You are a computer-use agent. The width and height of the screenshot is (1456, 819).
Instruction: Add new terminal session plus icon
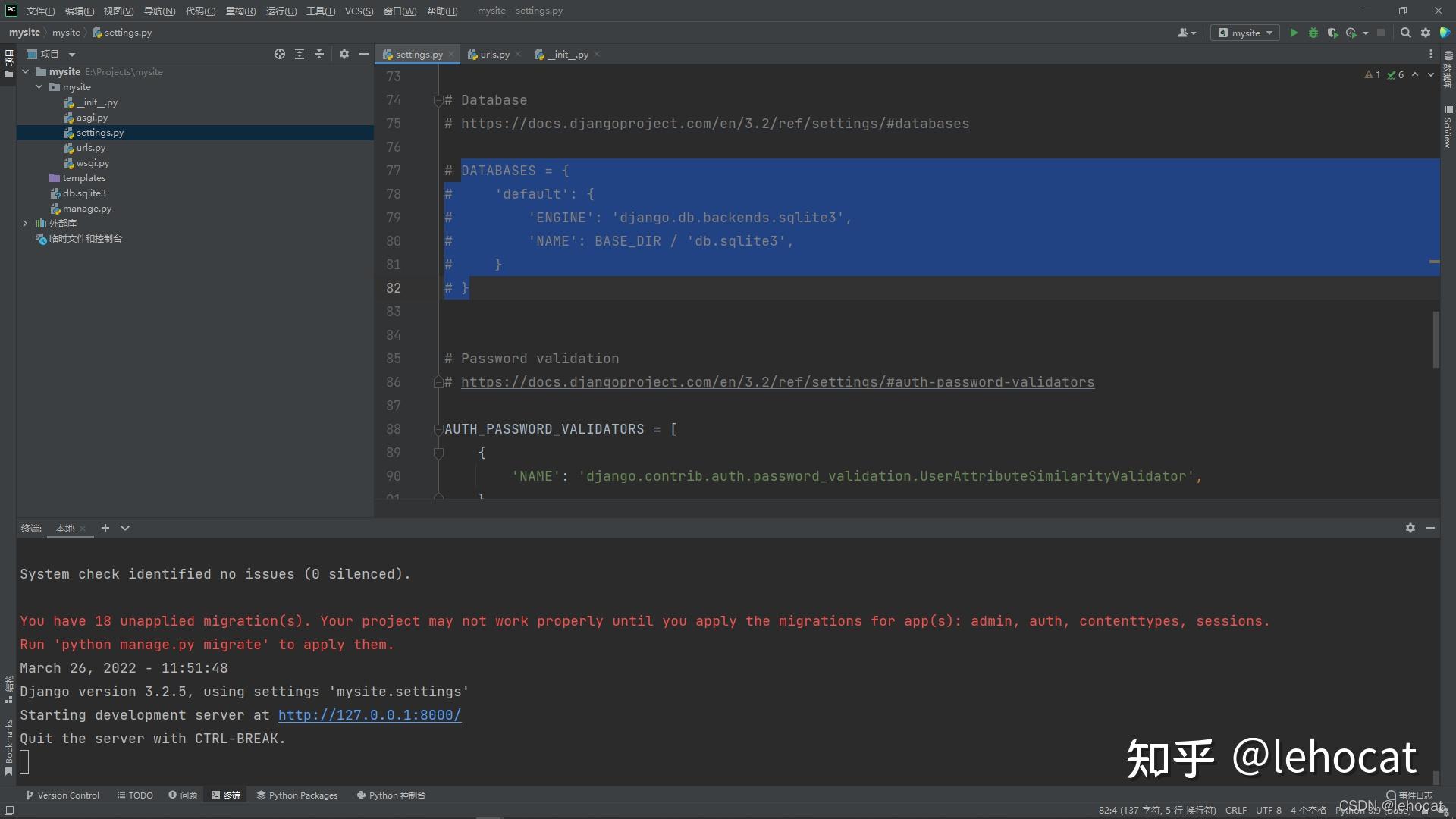pyautogui.click(x=105, y=528)
